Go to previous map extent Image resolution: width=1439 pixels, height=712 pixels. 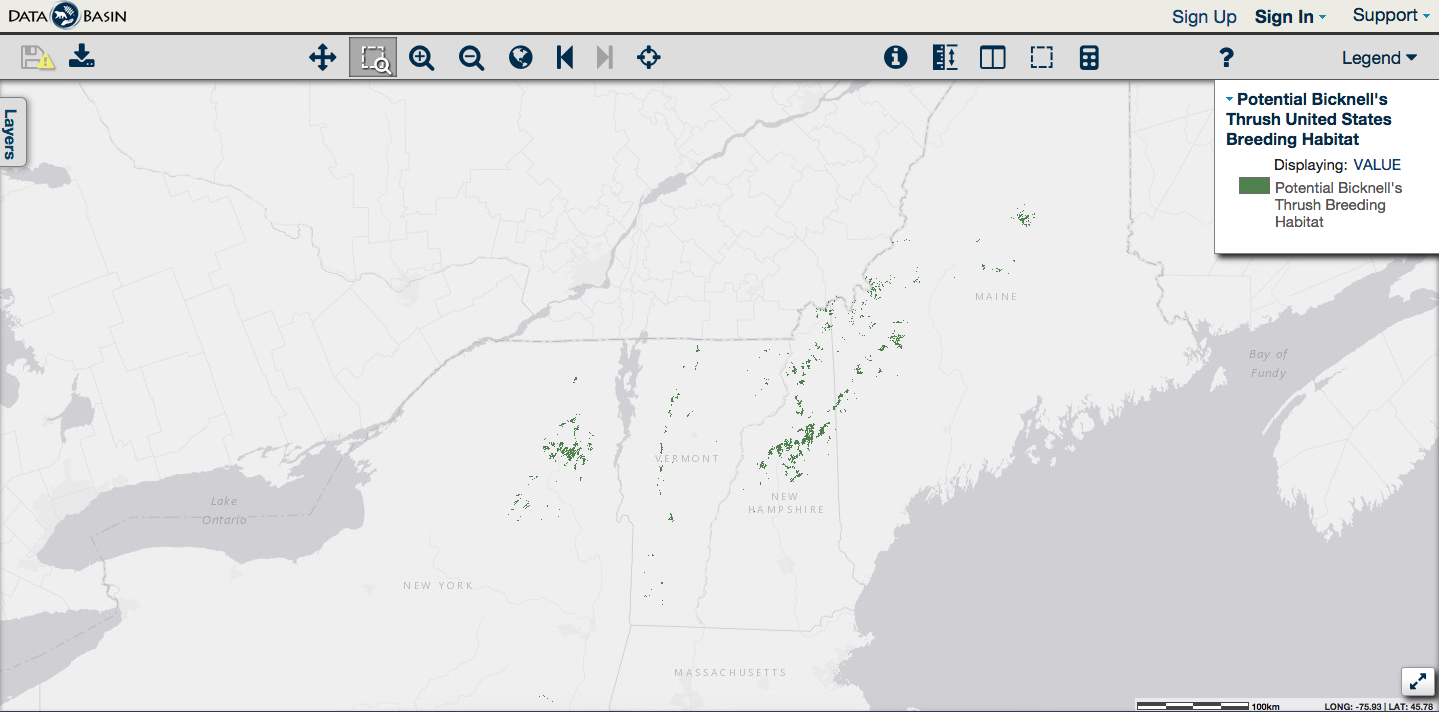[565, 58]
